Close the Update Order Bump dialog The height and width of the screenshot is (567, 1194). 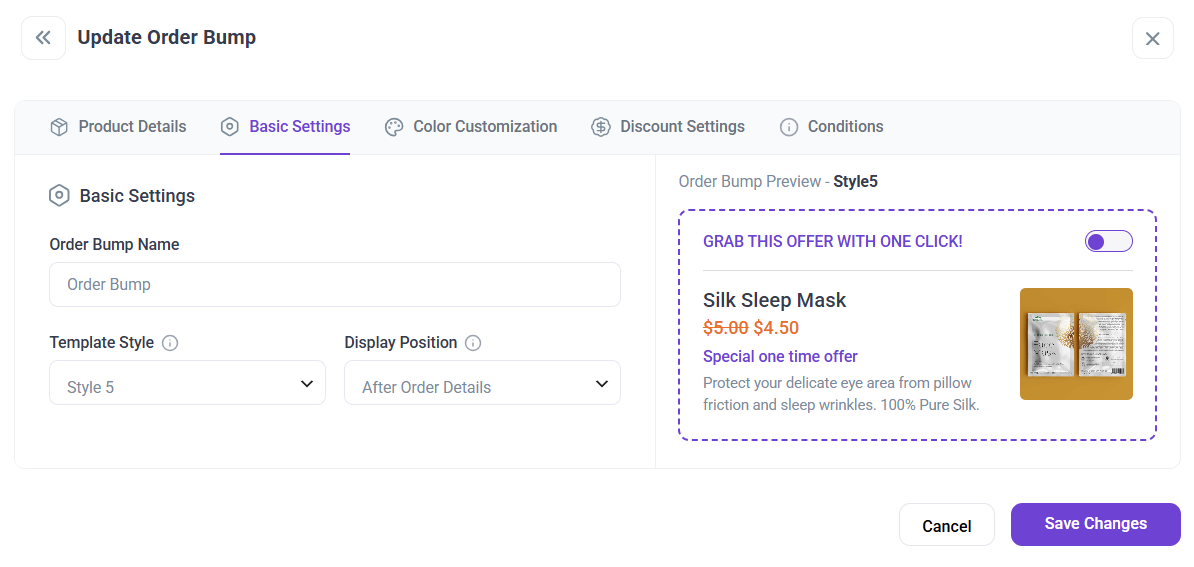(1152, 38)
